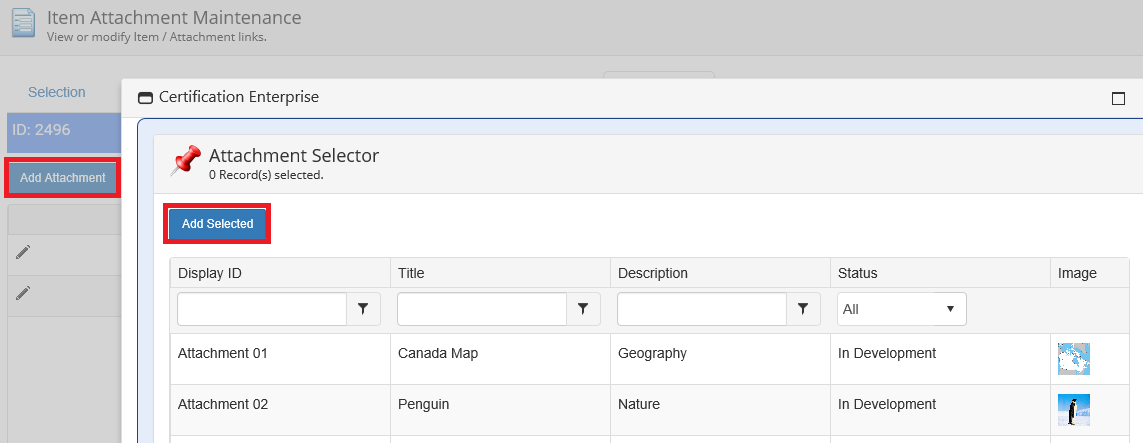
Task: Click the Item Attachment Maintenance document icon
Action: [x=23, y=23]
